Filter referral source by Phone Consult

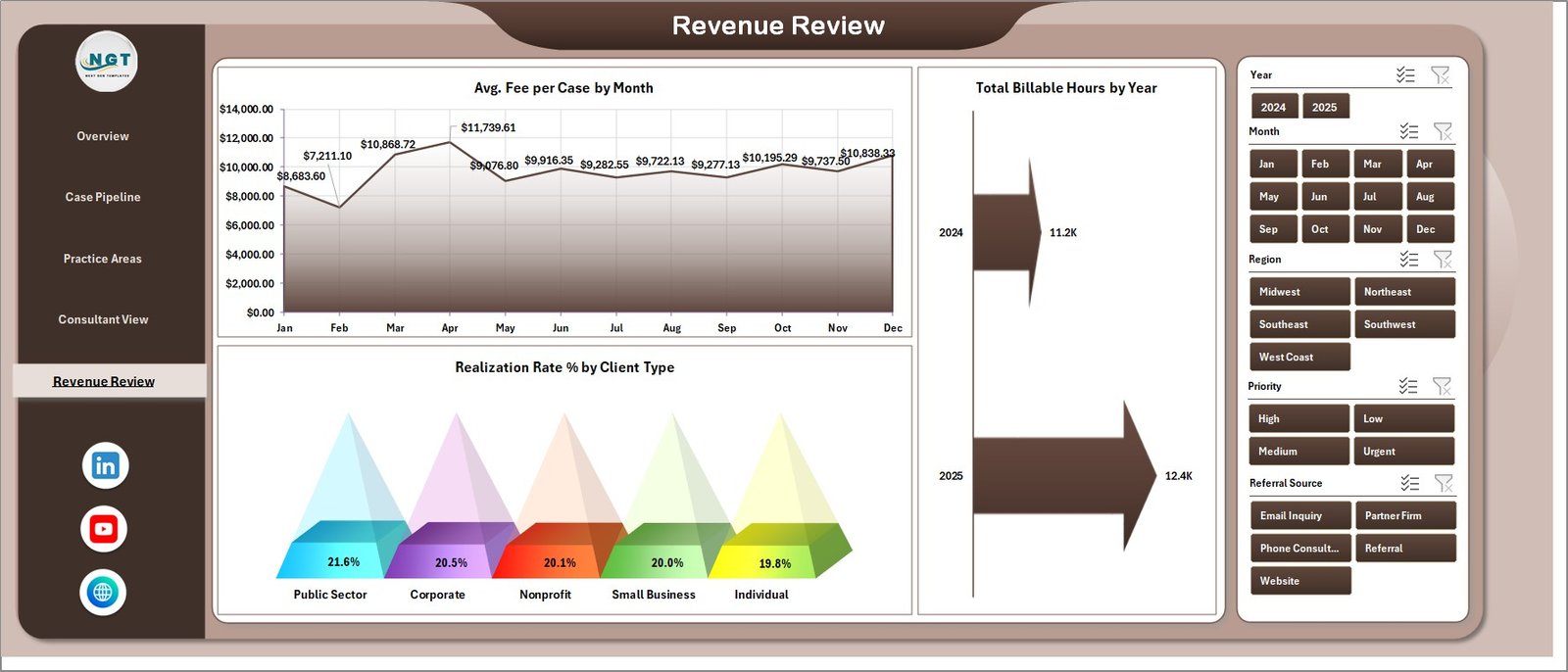coord(1300,549)
